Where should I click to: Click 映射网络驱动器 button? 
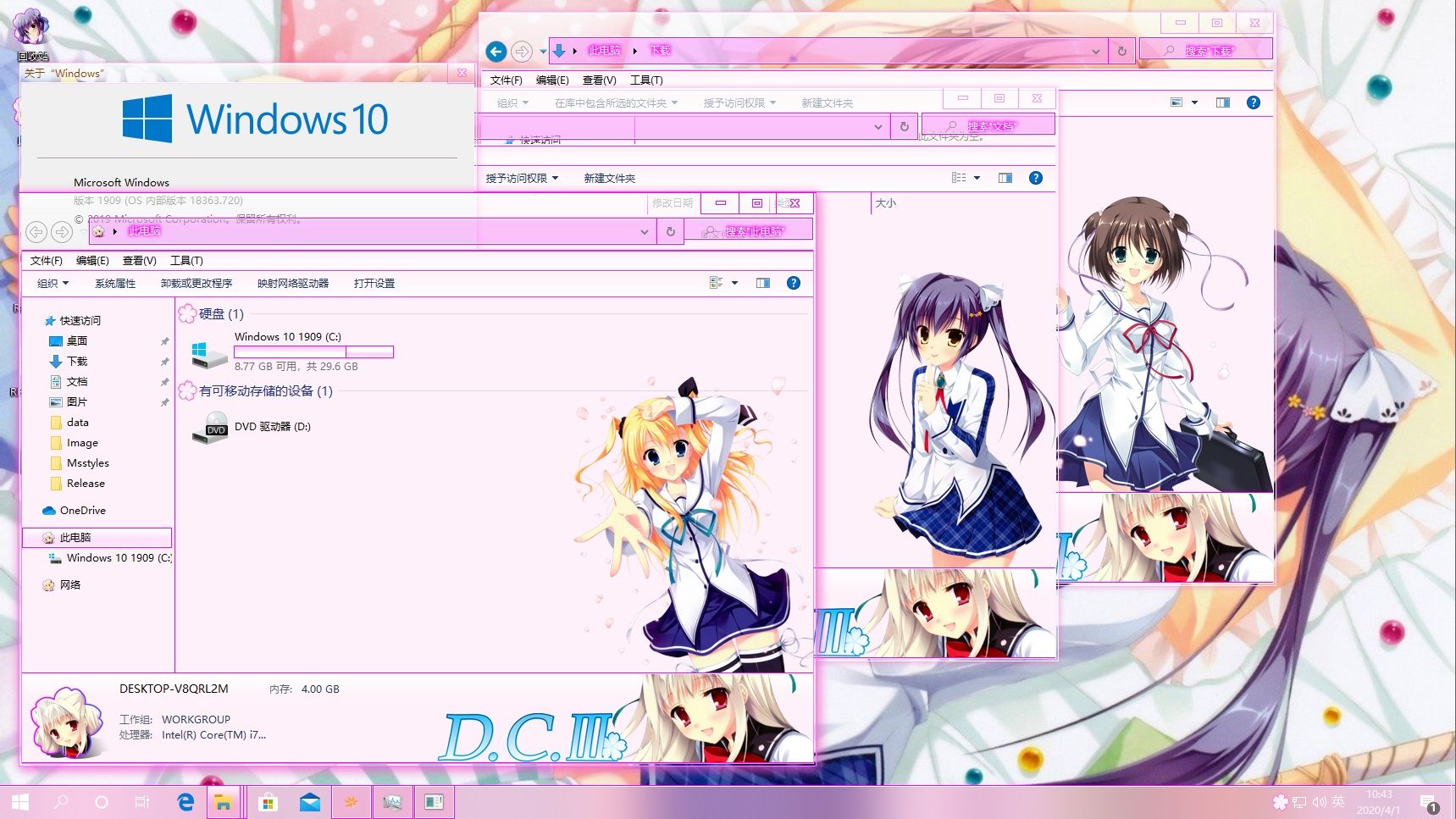(293, 283)
